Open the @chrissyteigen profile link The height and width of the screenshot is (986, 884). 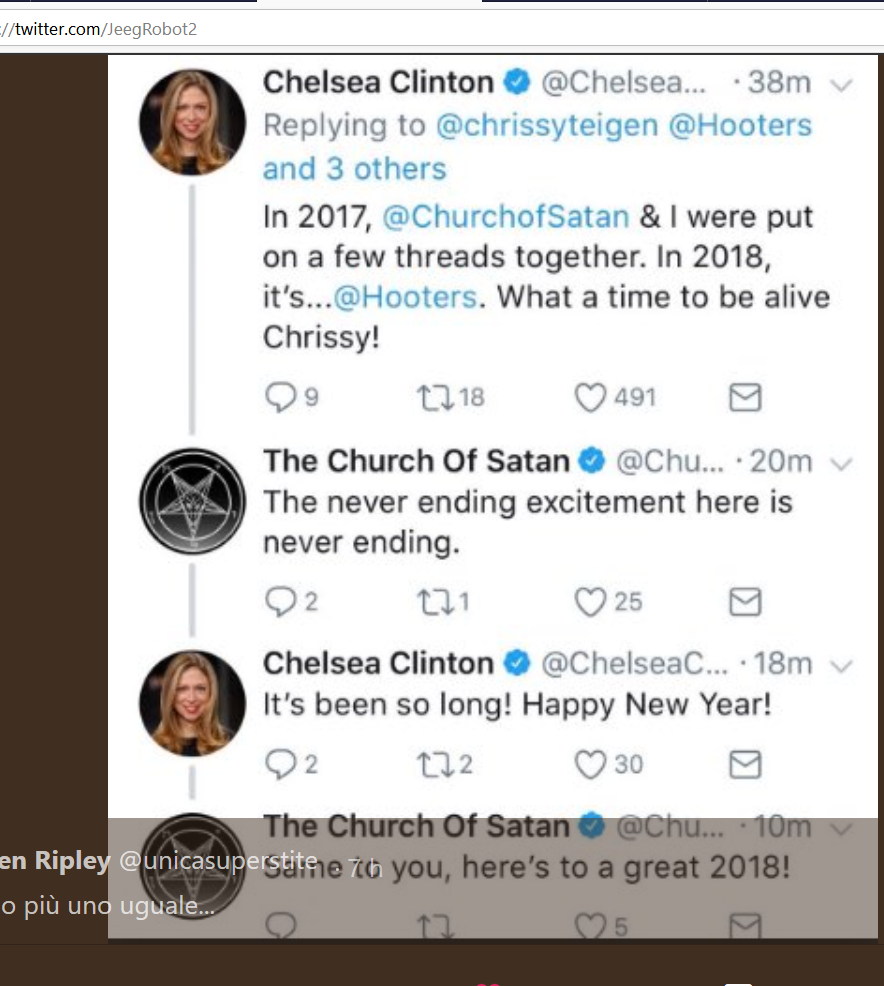point(546,127)
